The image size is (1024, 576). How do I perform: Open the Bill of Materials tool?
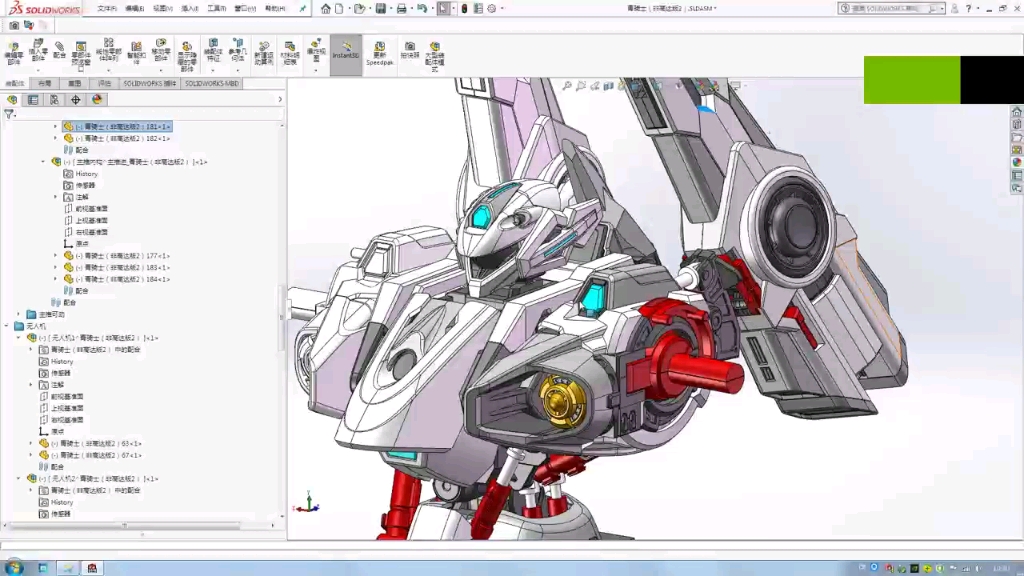tap(289, 54)
